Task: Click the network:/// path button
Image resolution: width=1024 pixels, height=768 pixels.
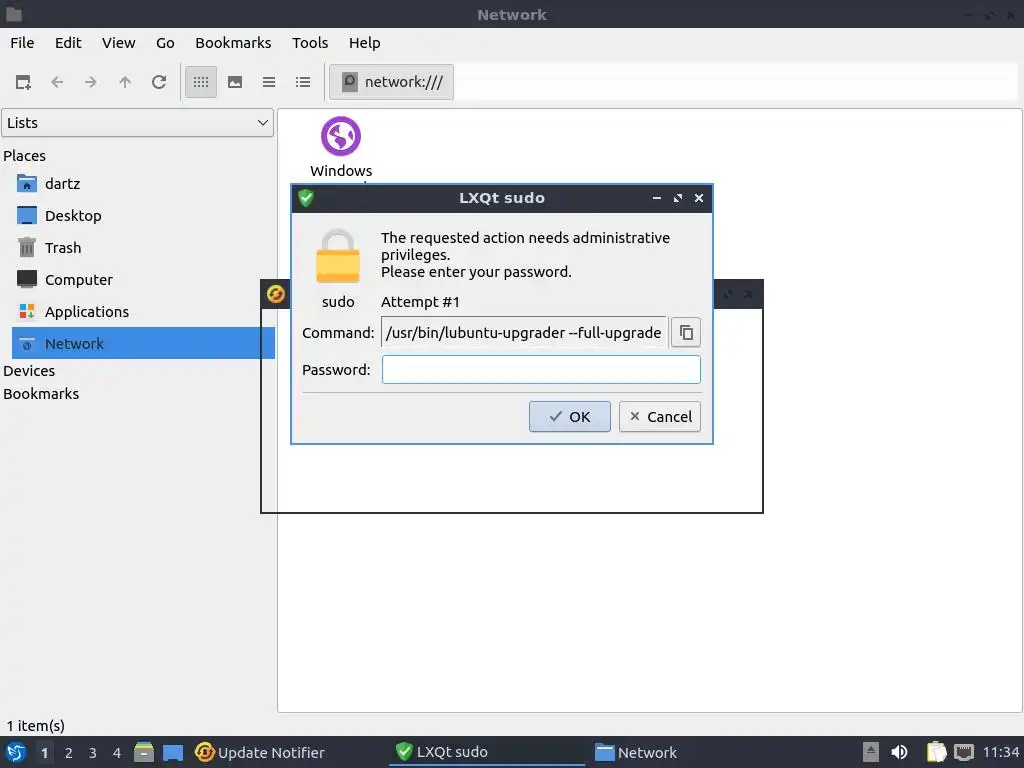Action: 391,82
